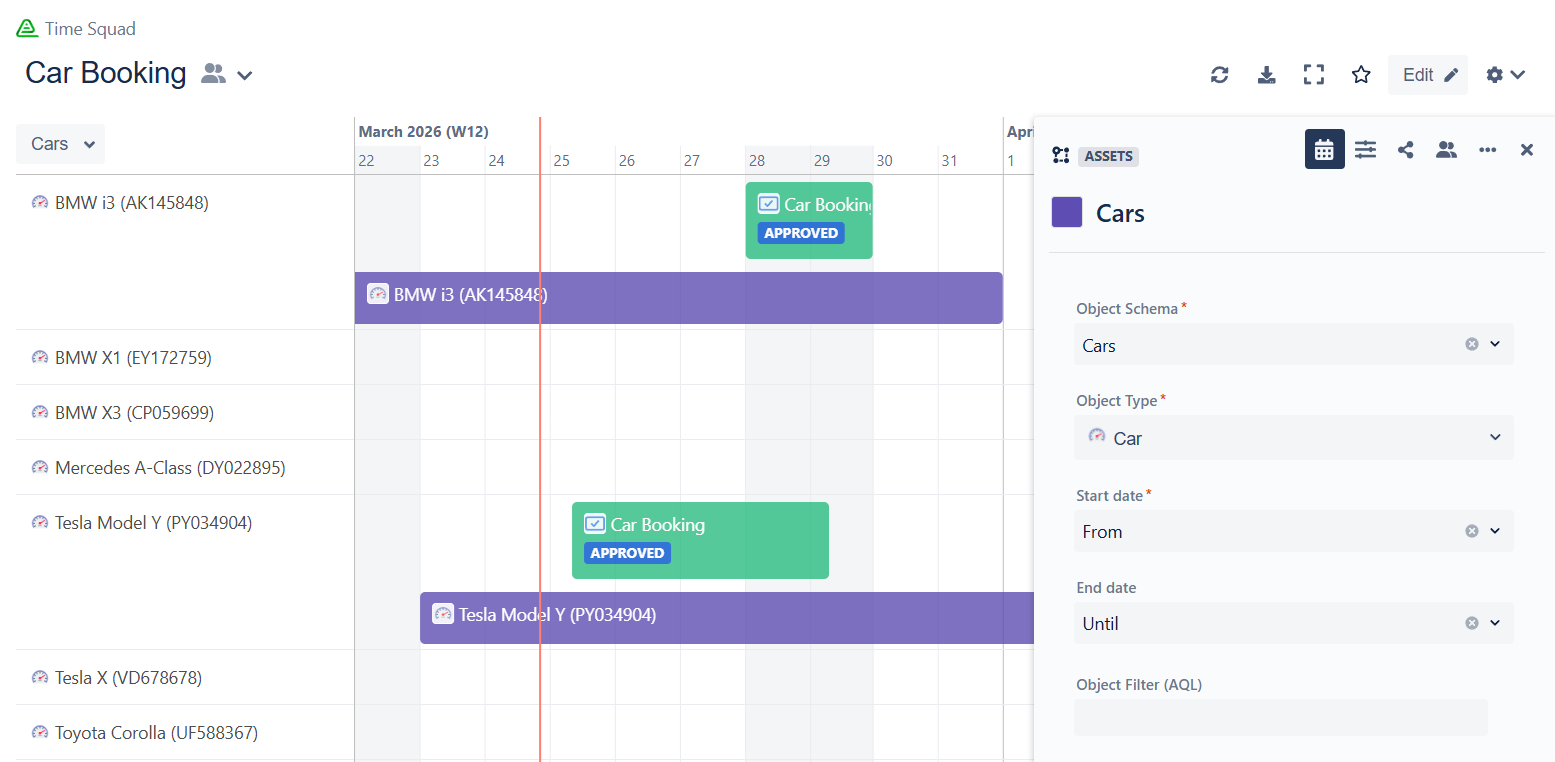1555x762 pixels.
Task: Open the filter sliders tab
Action: point(1365,150)
